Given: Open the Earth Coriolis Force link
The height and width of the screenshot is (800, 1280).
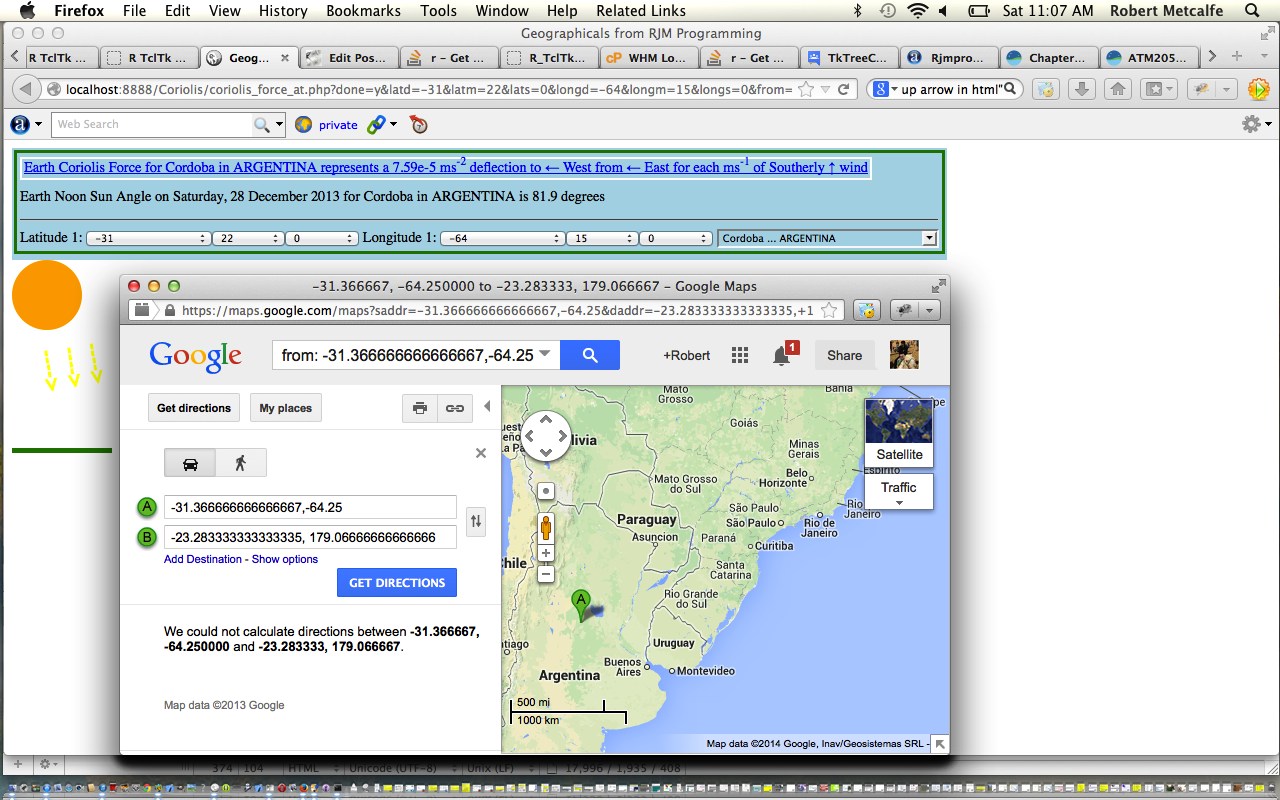Looking at the screenshot, I should click(446, 167).
